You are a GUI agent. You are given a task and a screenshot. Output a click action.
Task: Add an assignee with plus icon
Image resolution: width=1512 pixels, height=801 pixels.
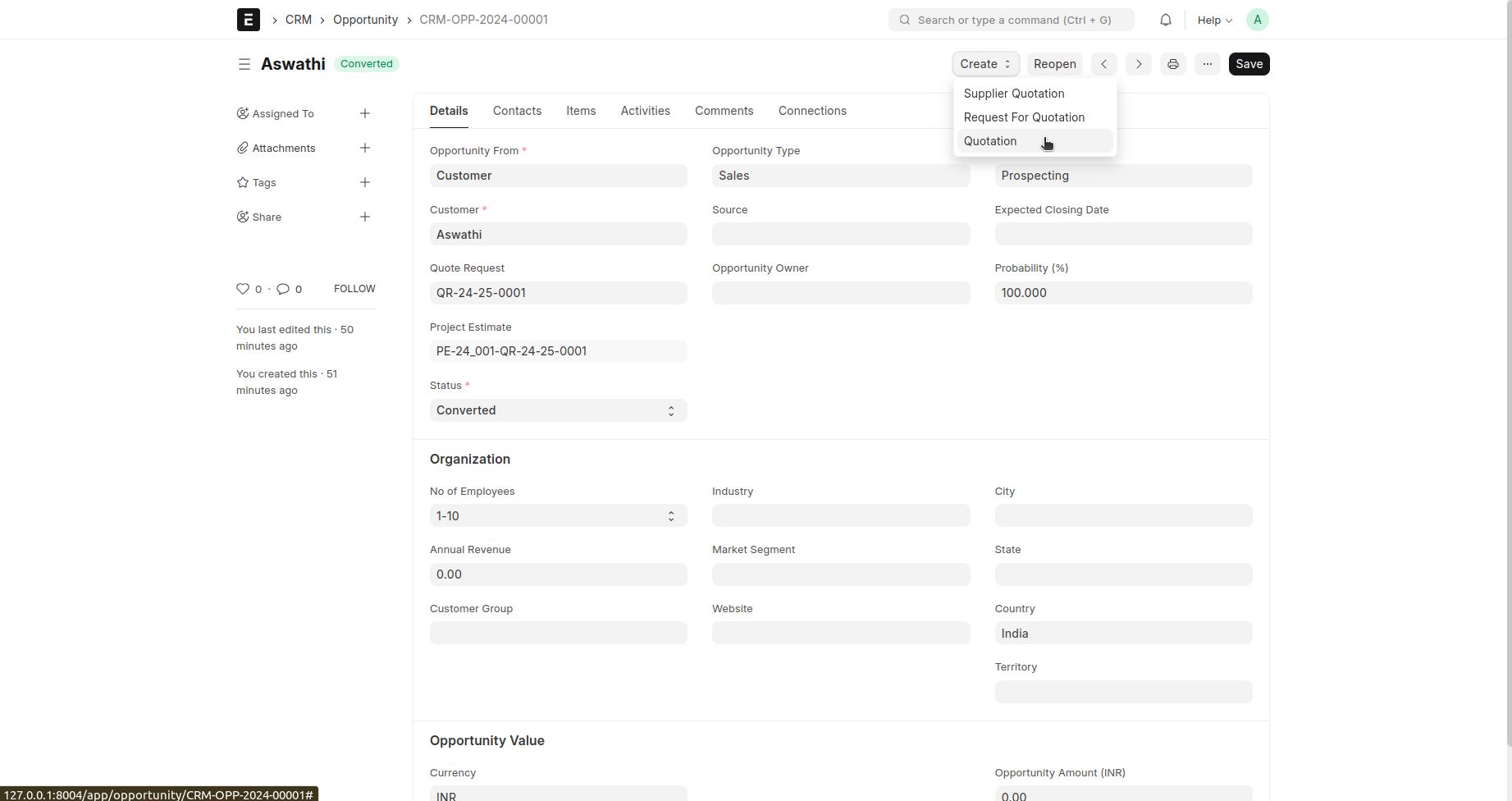tap(365, 113)
